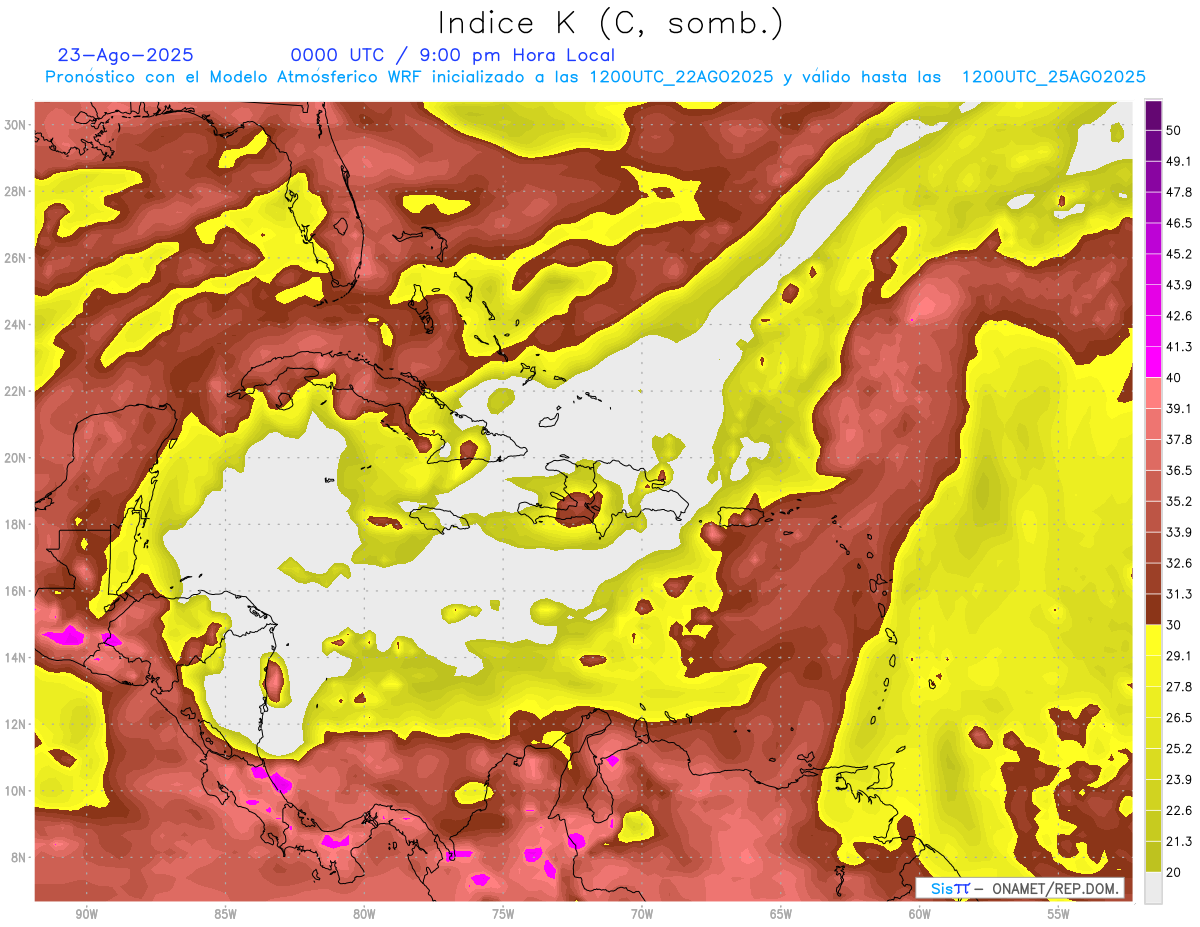Screen dimensions: 1200x927
Task: Click the colorbar value "35.2"
Action: coord(1178,501)
